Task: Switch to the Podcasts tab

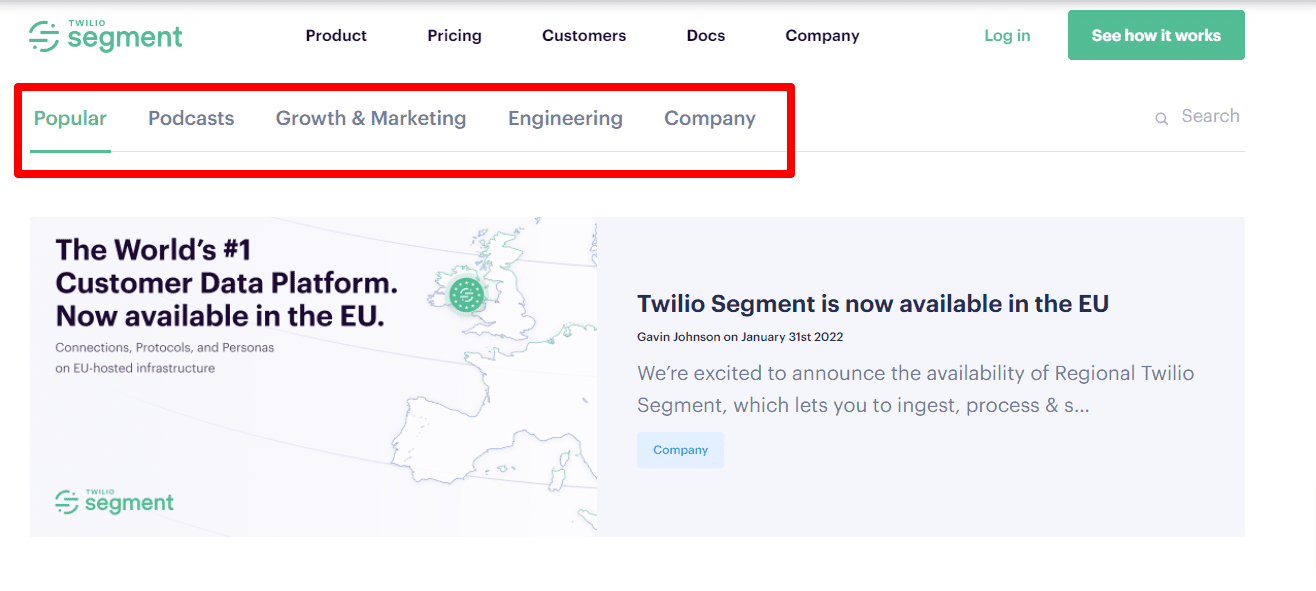Action: pyautogui.click(x=191, y=118)
